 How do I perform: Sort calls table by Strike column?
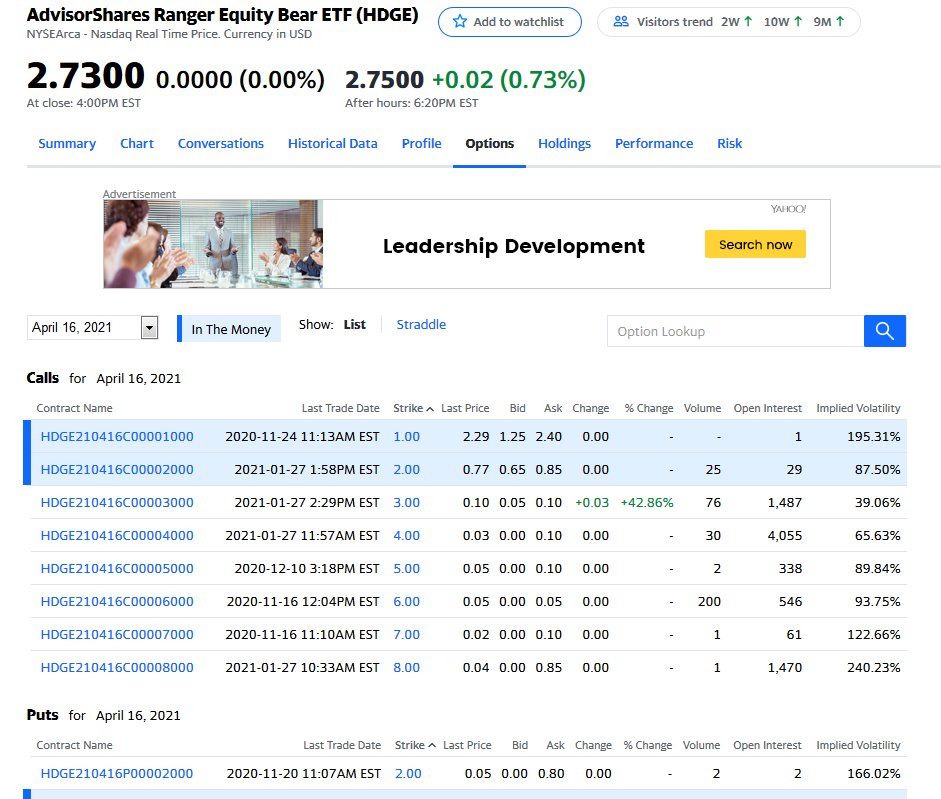[413, 408]
